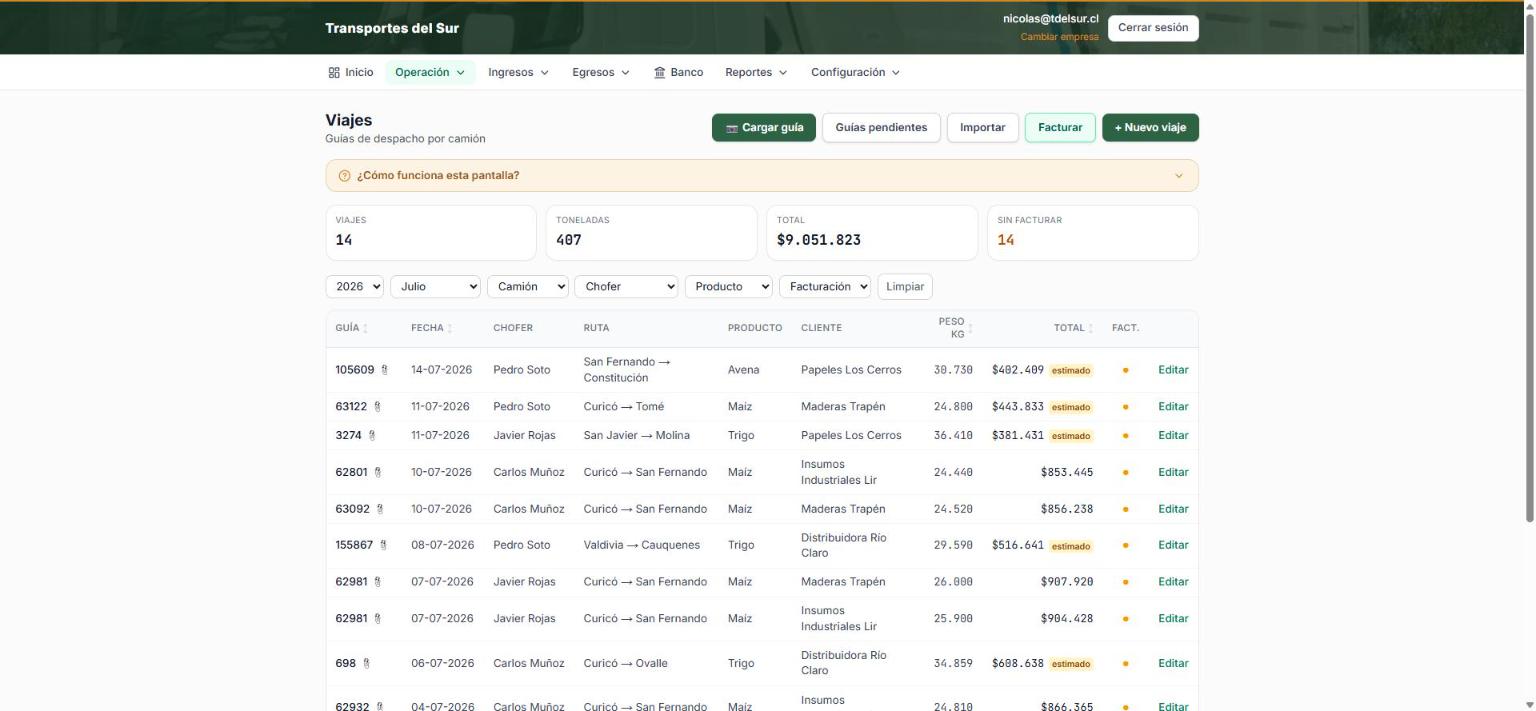Sort table by PESO KG arrows
This screenshot has width=1536, height=711.
970,328
